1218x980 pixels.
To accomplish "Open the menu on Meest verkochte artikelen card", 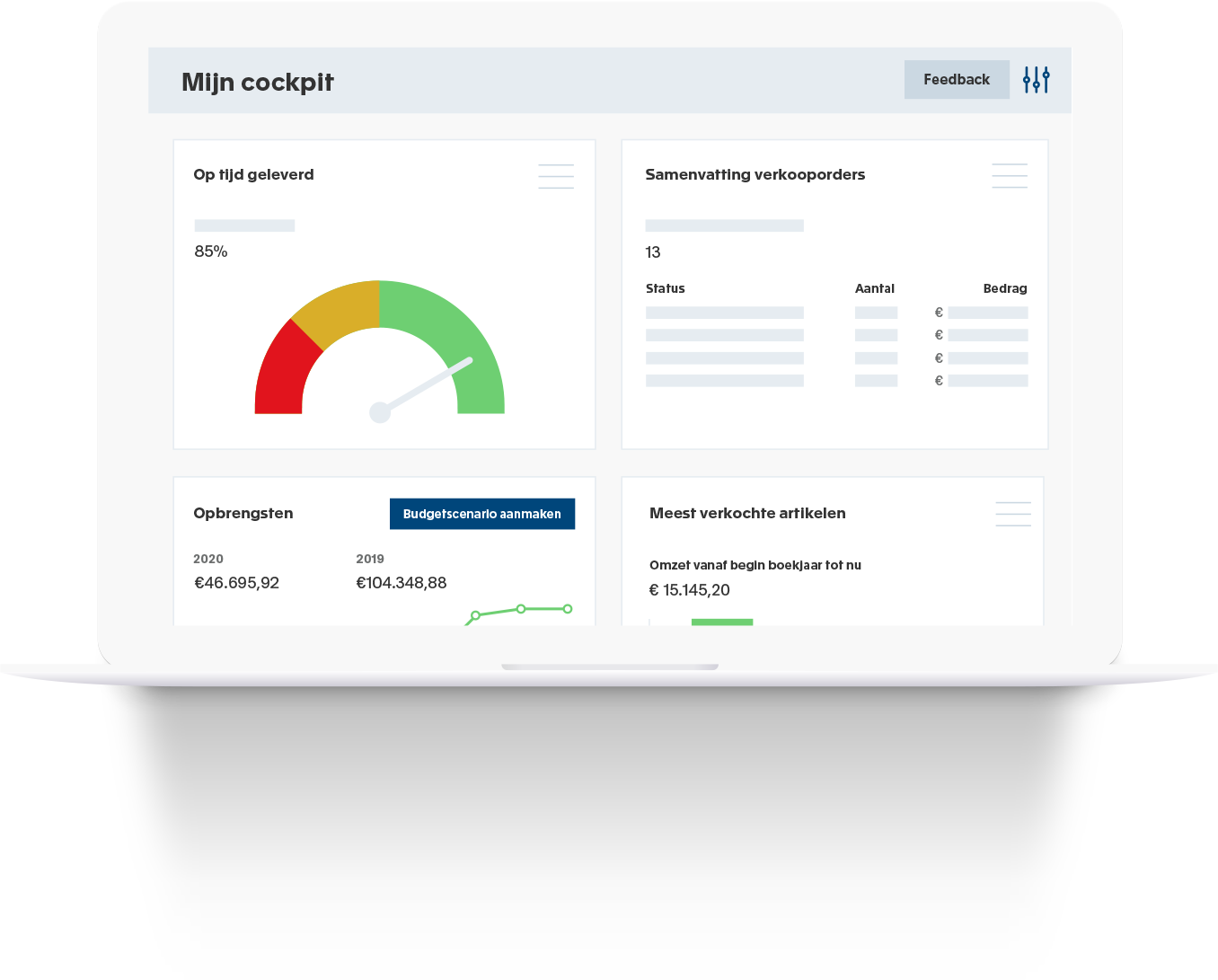I will pos(1012,513).
